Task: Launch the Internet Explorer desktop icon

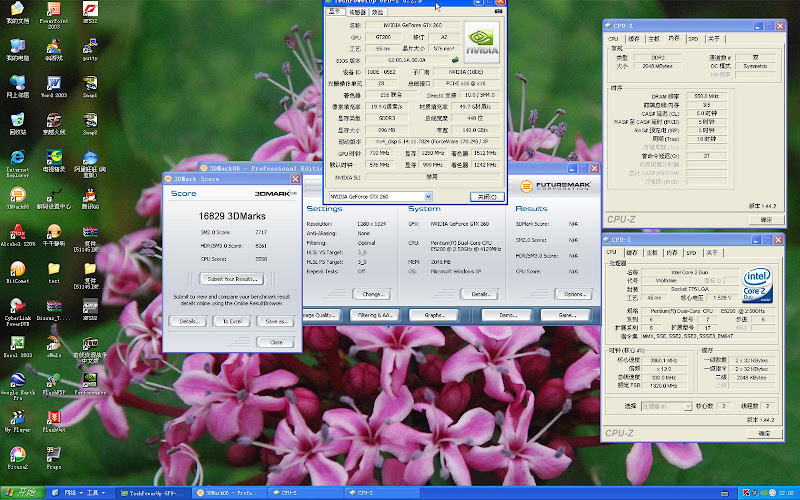Action: 17,163
